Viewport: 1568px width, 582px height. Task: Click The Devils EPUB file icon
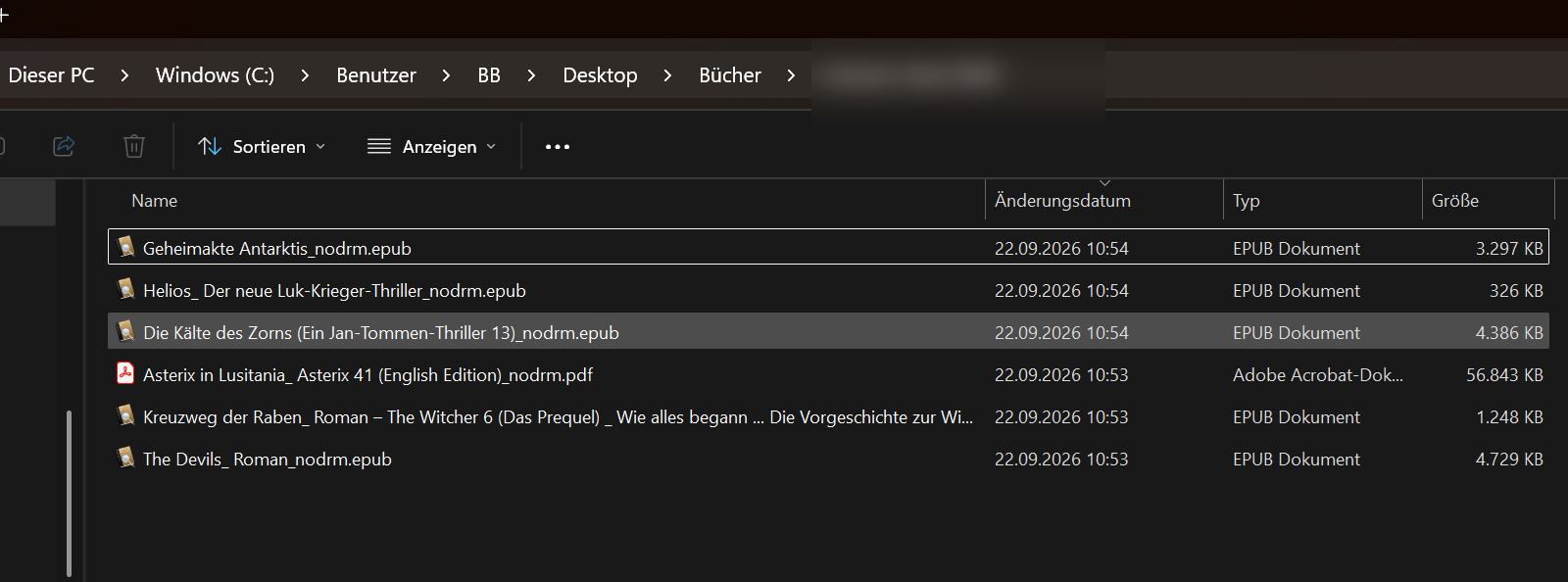tap(125, 458)
